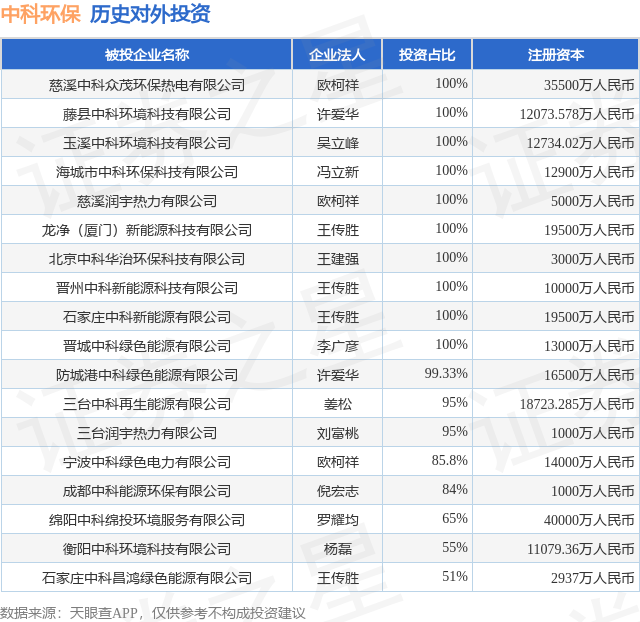The height and width of the screenshot is (622, 640).
Task: Select 北京中科华治环保科技有限公司 company name
Action: [147, 259]
